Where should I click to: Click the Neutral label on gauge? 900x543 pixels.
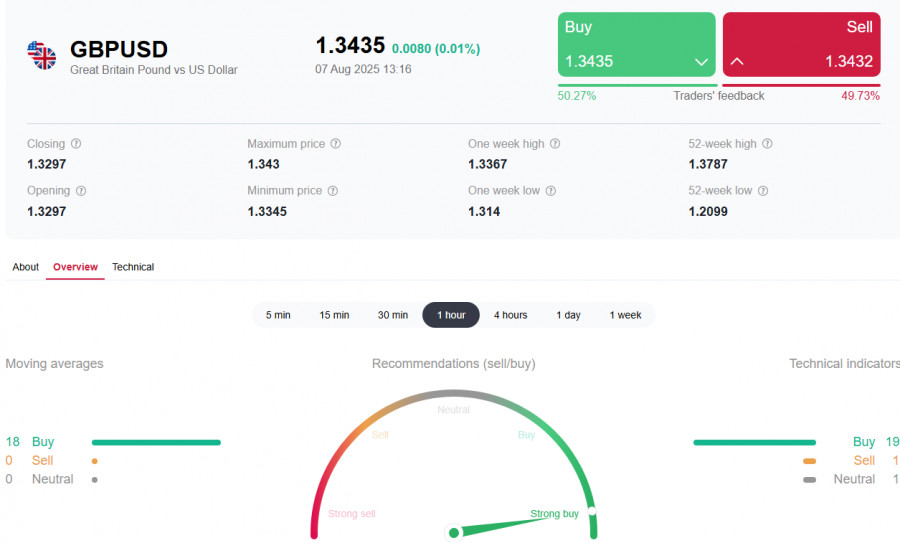[x=453, y=410]
